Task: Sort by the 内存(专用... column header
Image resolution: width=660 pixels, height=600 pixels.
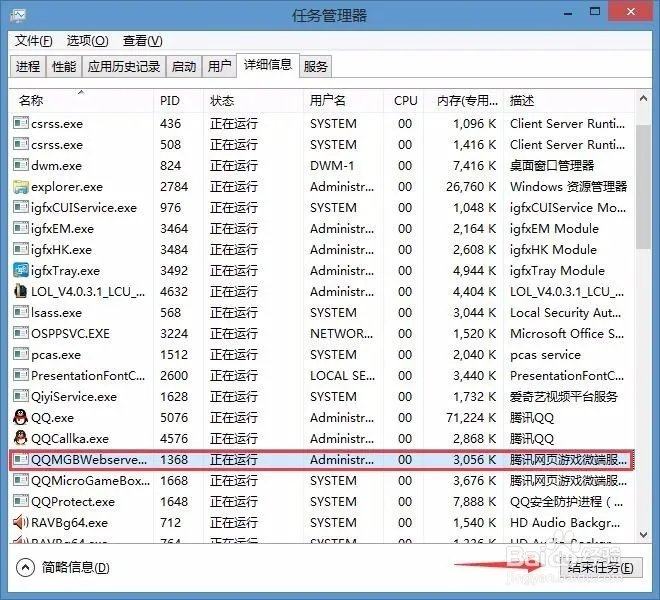Action: [x=463, y=101]
